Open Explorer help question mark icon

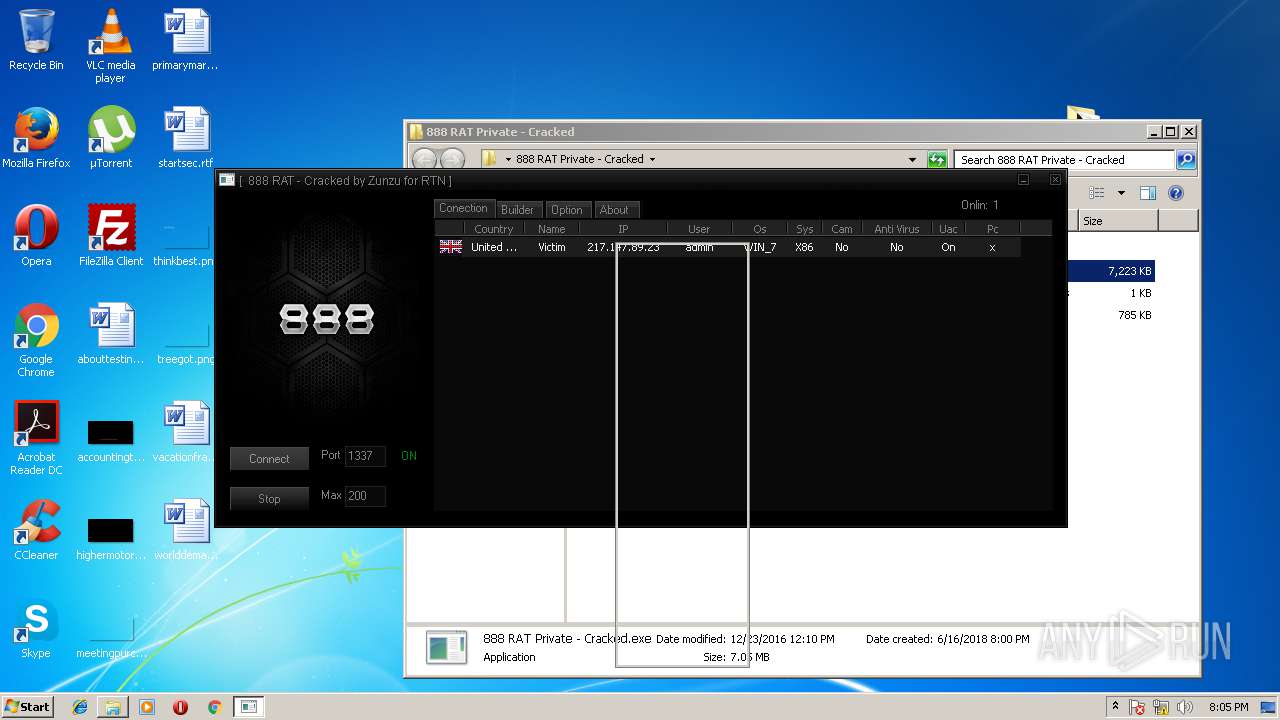[x=1176, y=193]
